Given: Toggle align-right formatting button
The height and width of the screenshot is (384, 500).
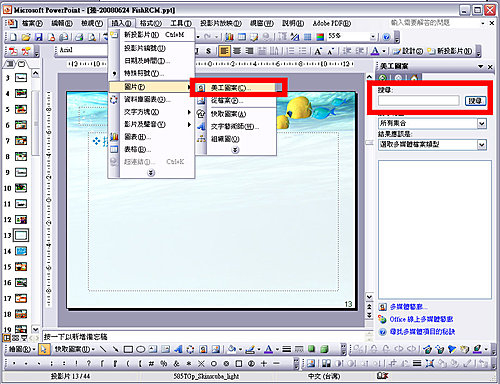Looking at the screenshot, I should tap(249, 51).
